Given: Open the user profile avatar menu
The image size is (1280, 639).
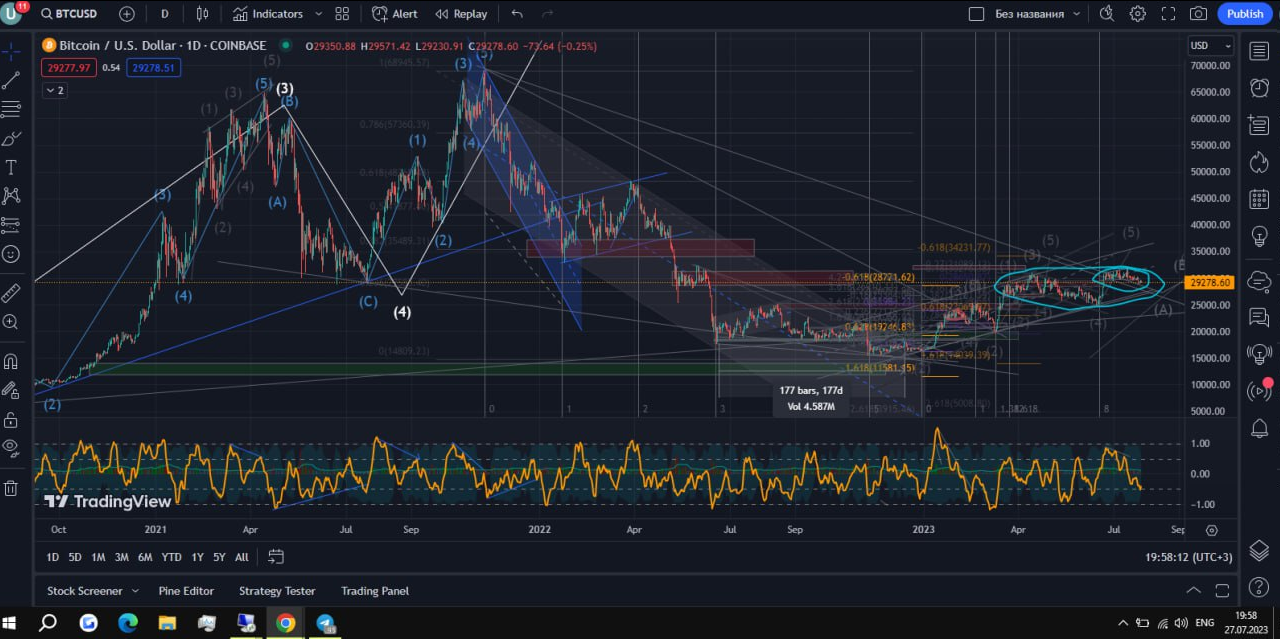Looking at the screenshot, I should coord(13,13).
